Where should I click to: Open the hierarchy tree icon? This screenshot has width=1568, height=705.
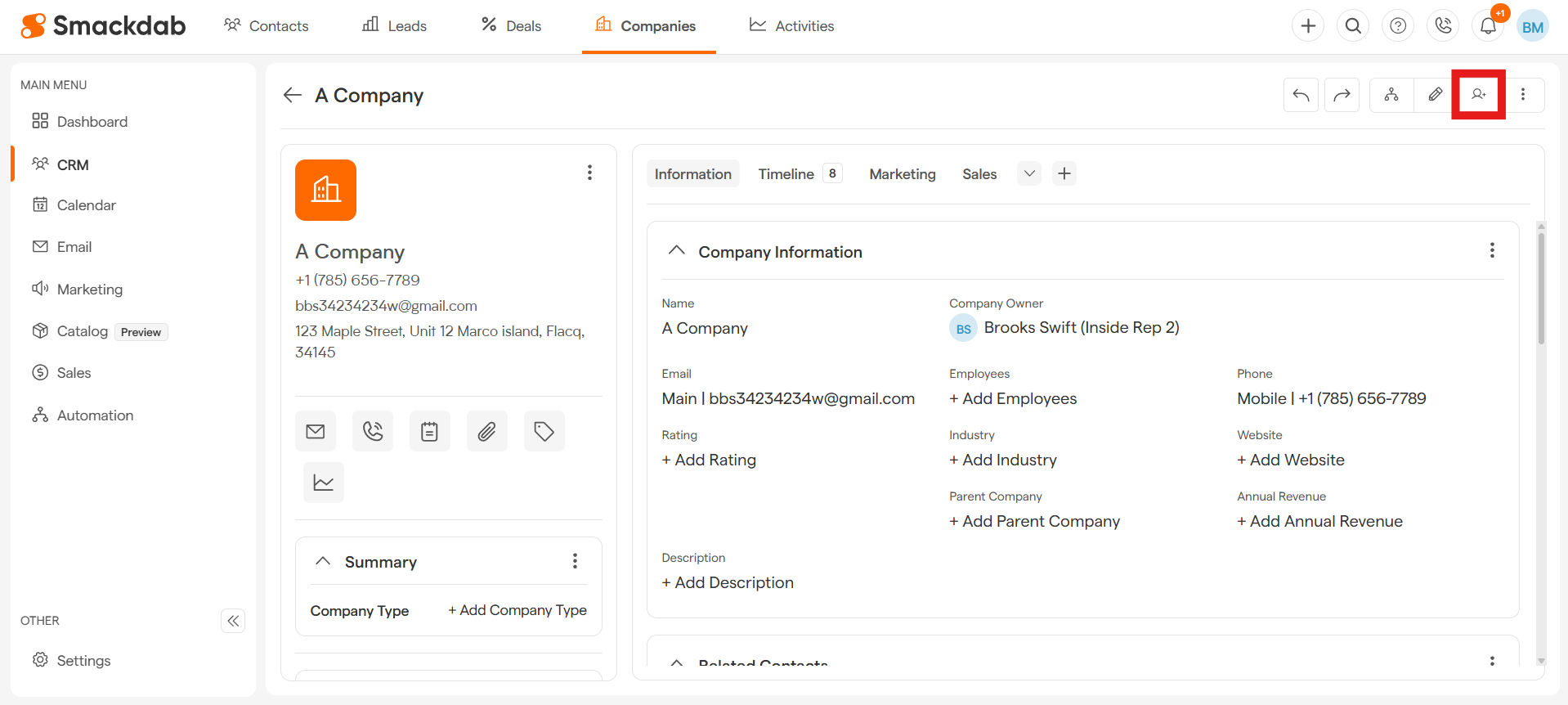tap(1391, 95)
